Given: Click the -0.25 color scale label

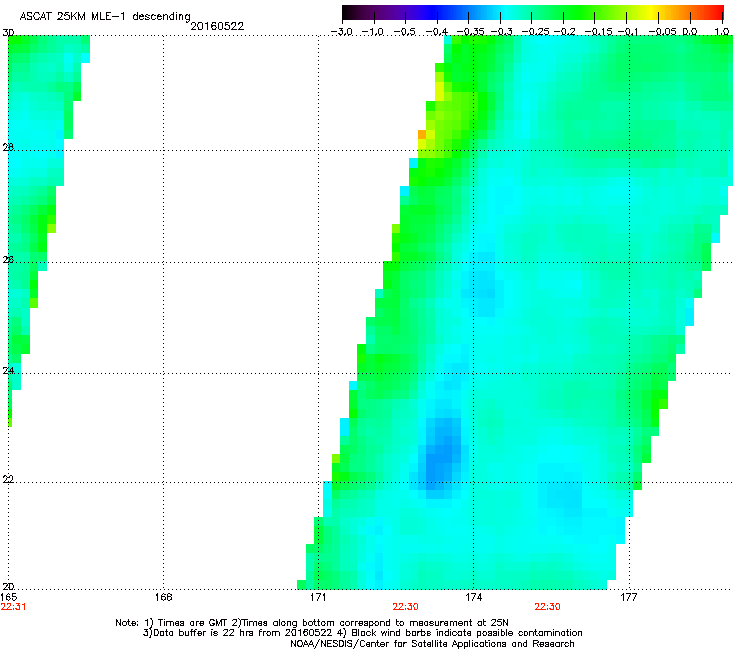Looking at the screenshot, I should point(535,32).
